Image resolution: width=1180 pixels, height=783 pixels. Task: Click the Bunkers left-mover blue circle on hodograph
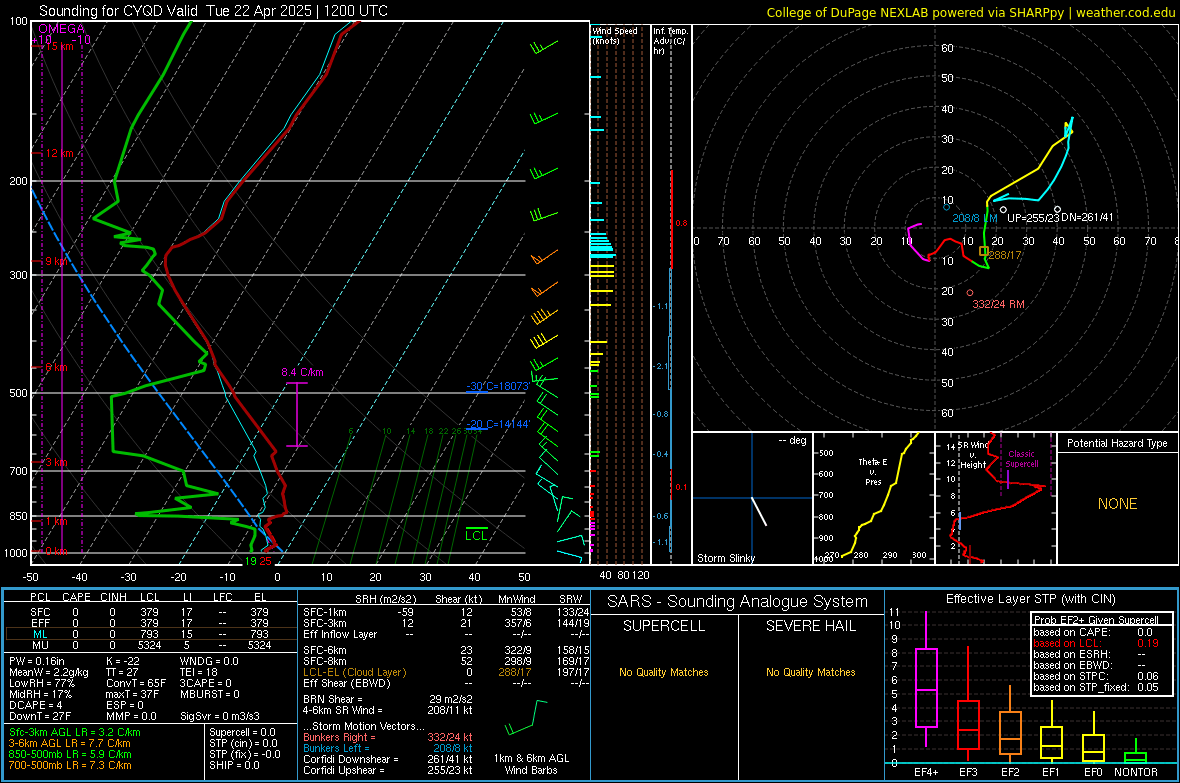click(947, 207)
